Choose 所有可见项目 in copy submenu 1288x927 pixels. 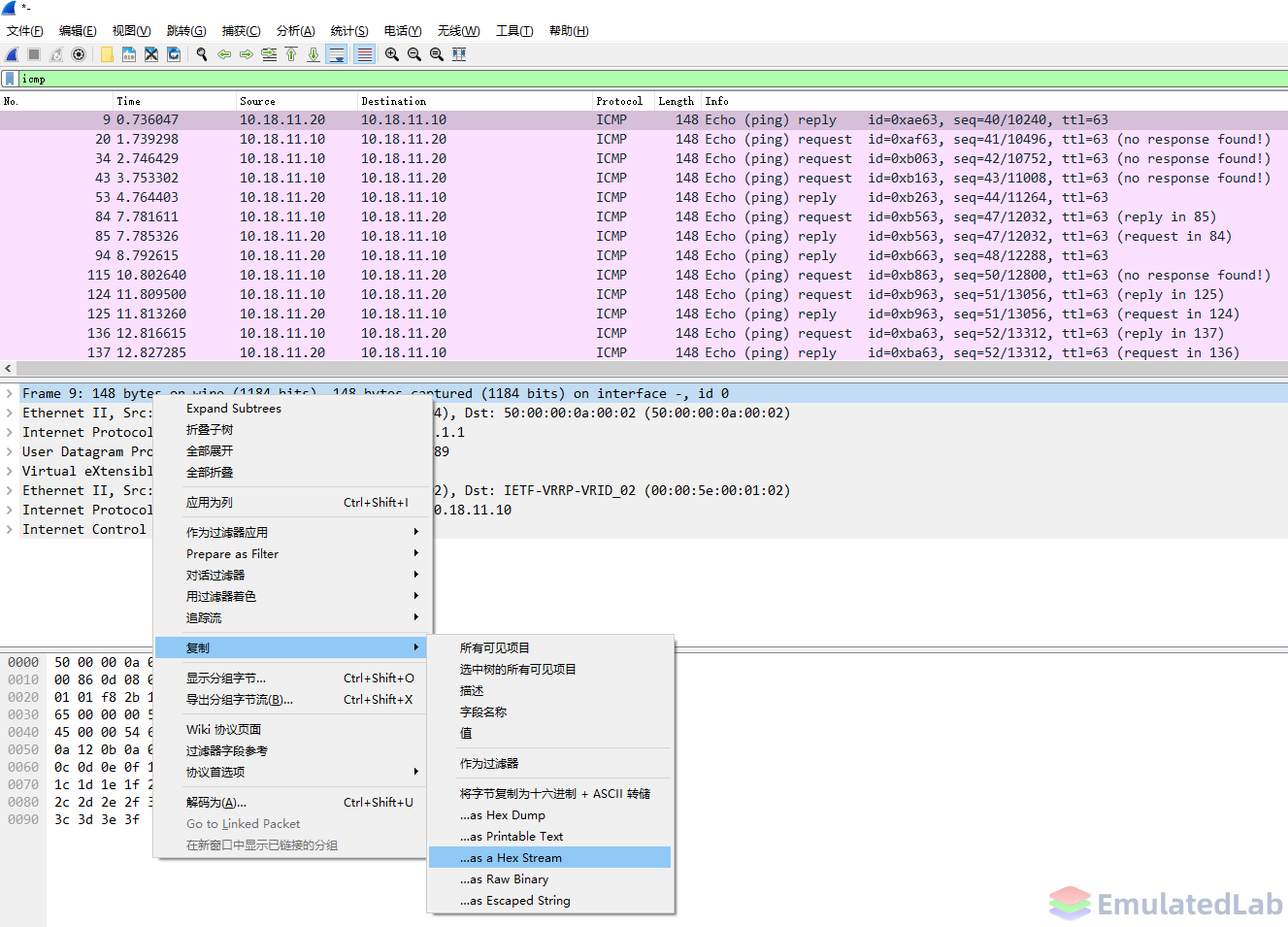(x=549, y=647)
